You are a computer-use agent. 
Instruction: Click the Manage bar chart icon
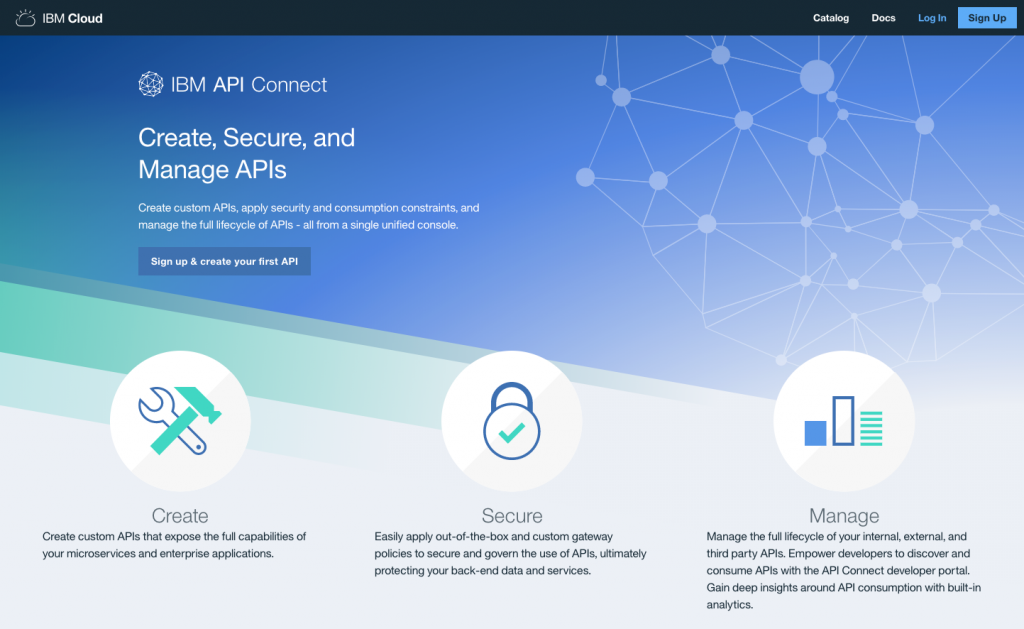pyautogui.click(x=844, y=421)
